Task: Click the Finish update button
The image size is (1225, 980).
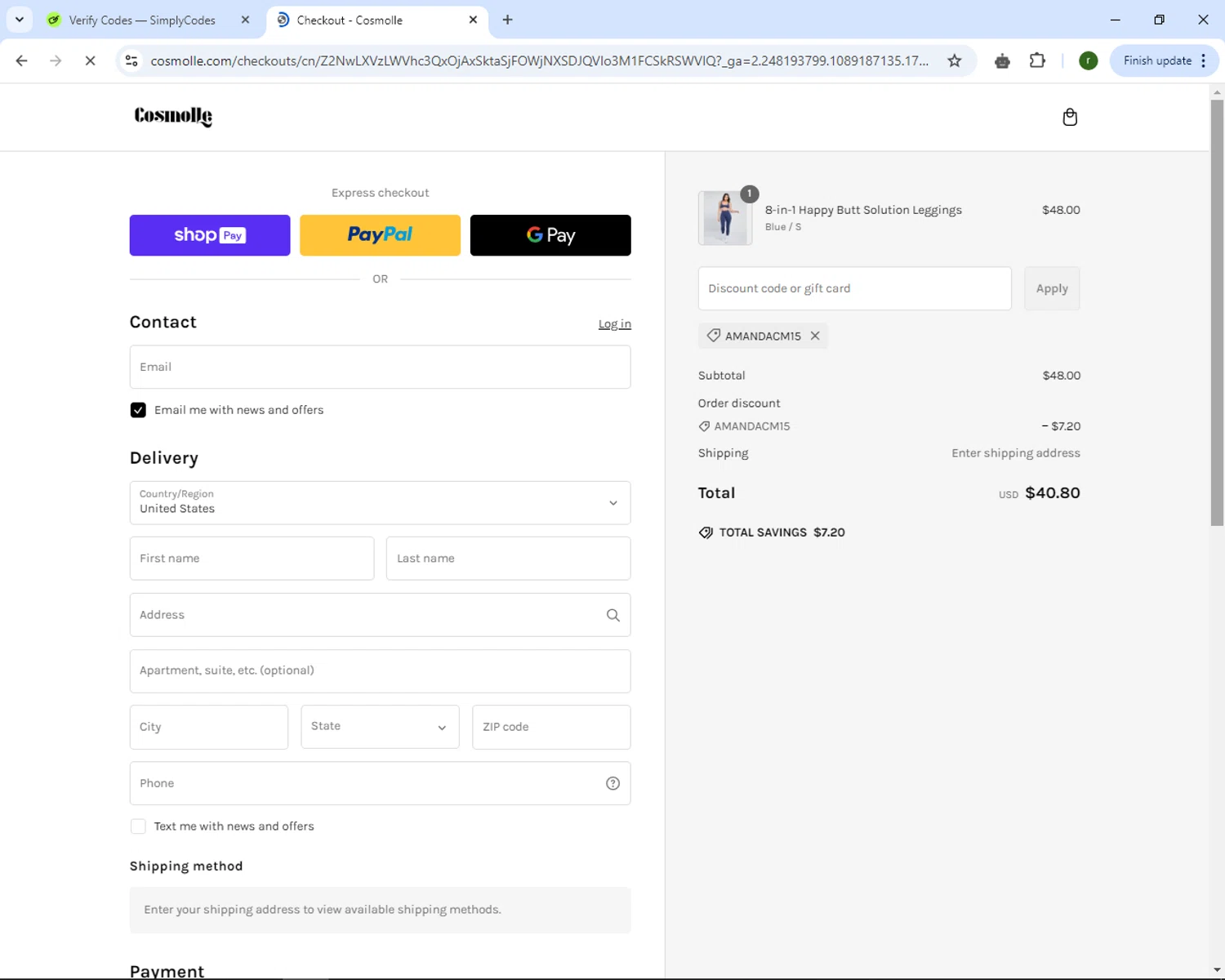Action: (1157, 60)
